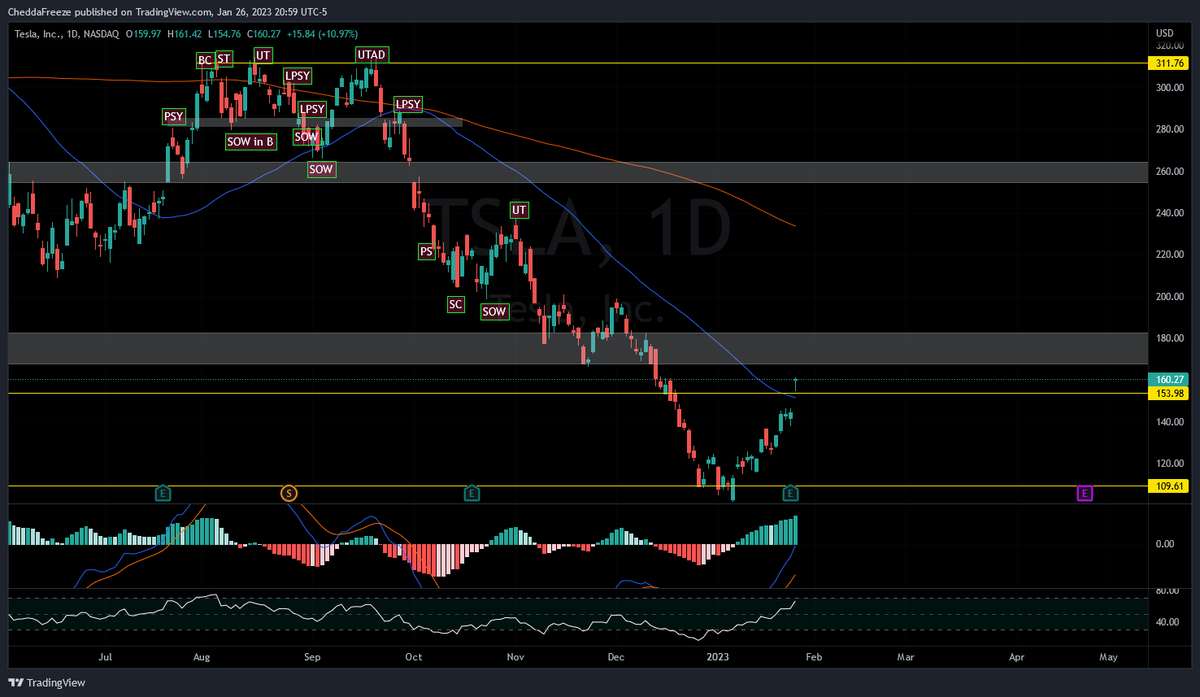Image resolution: width=1200 pixels, height=697 pixels.
Task: Click the 109.61 yellow price label
Action: [1169, 486]
